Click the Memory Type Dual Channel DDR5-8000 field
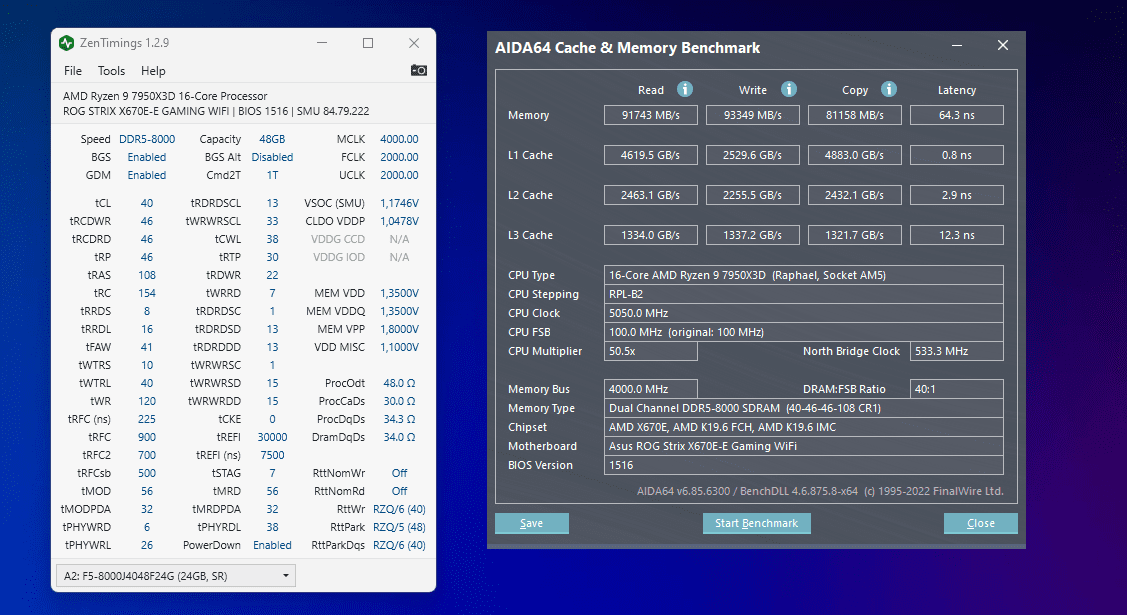 pyautogui.click(x=804, y=408)
